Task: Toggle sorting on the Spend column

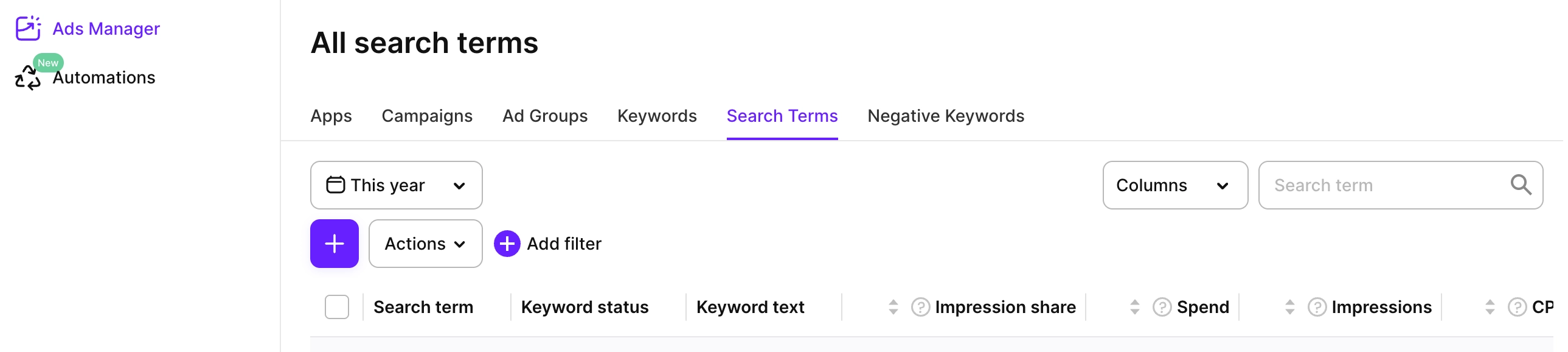Action: 1134,307
